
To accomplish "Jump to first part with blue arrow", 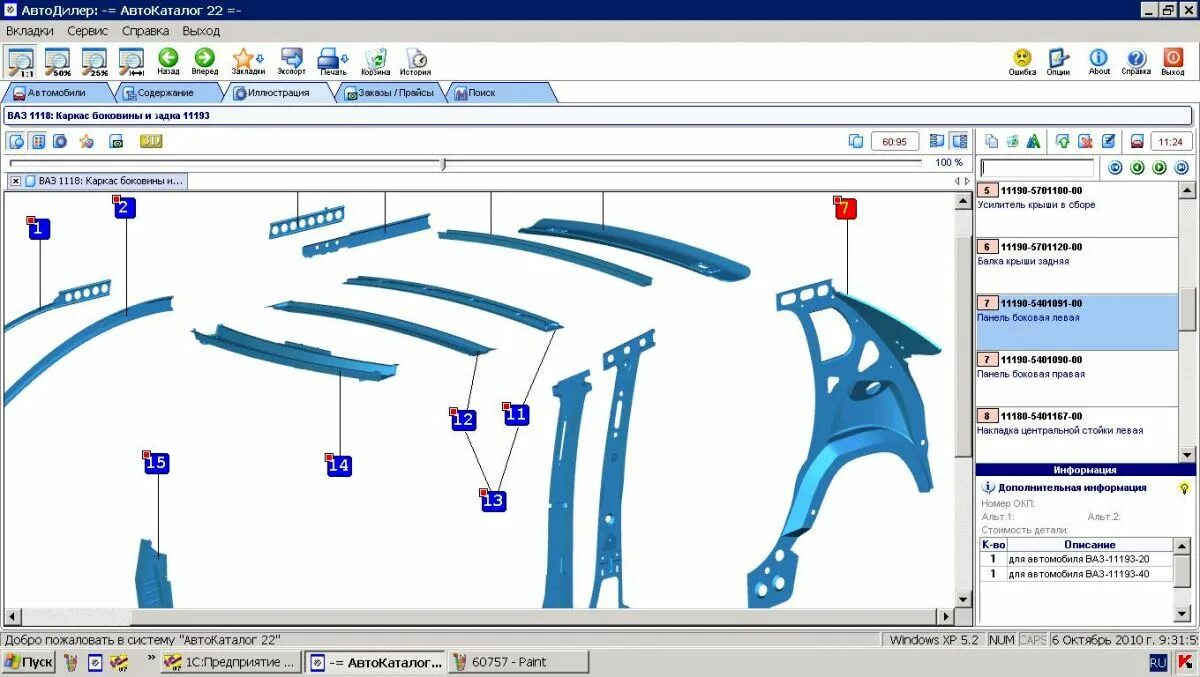I will coord(1115,168).
